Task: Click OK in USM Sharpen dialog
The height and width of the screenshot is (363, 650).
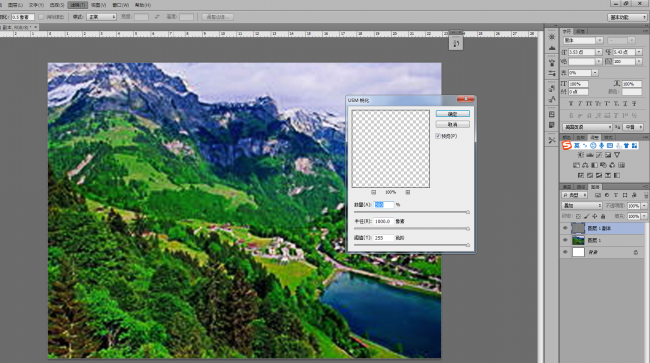Action: tap(453, 114)
